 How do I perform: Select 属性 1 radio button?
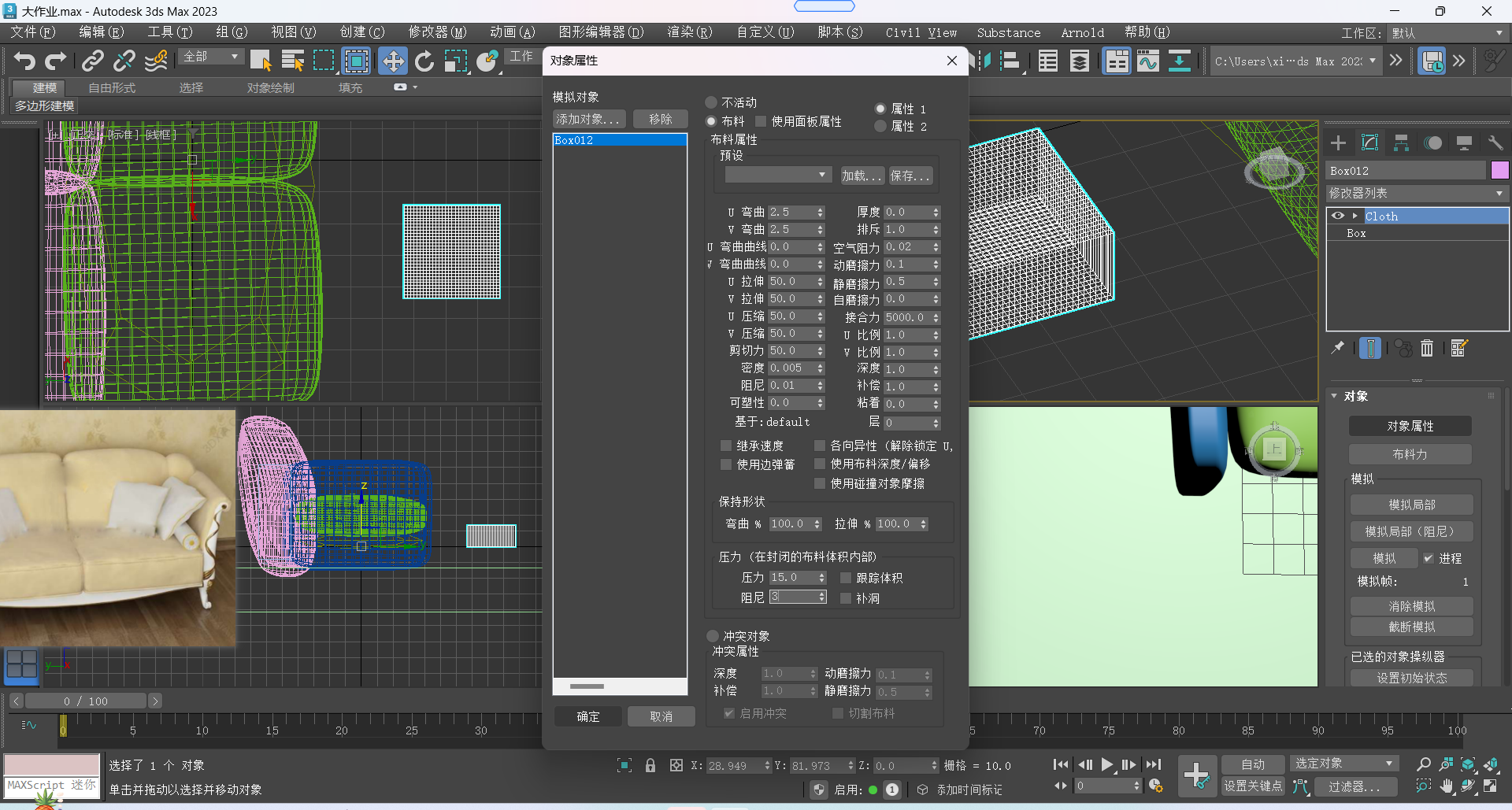coord(880,109)
